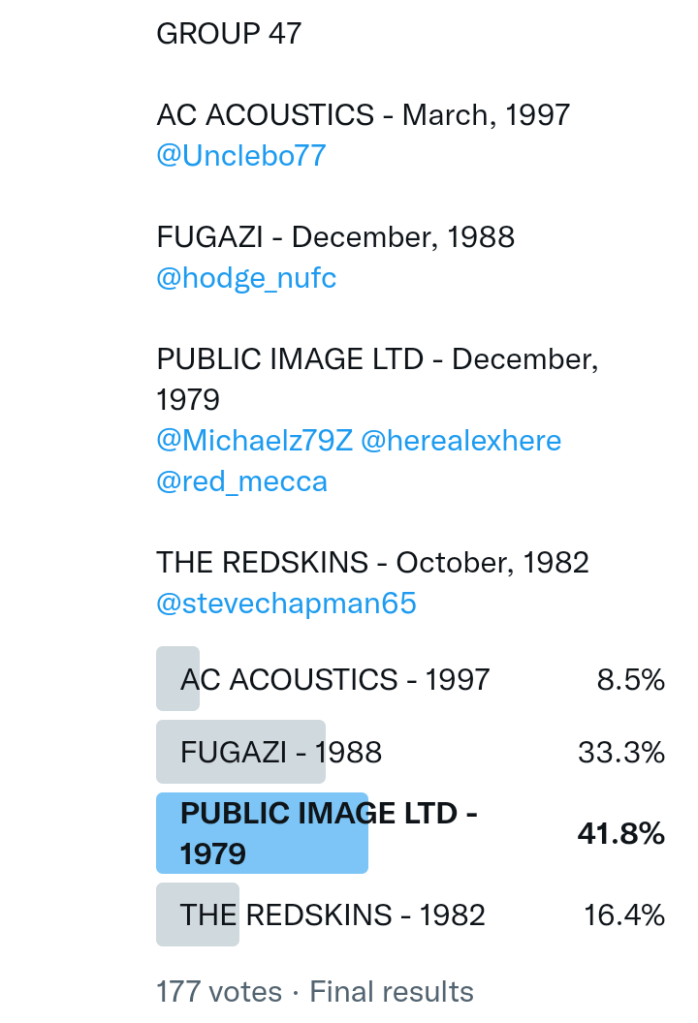
Task: Click the winning PUBLIC IMAGE LTD - 1979 result
Action: 328,833
